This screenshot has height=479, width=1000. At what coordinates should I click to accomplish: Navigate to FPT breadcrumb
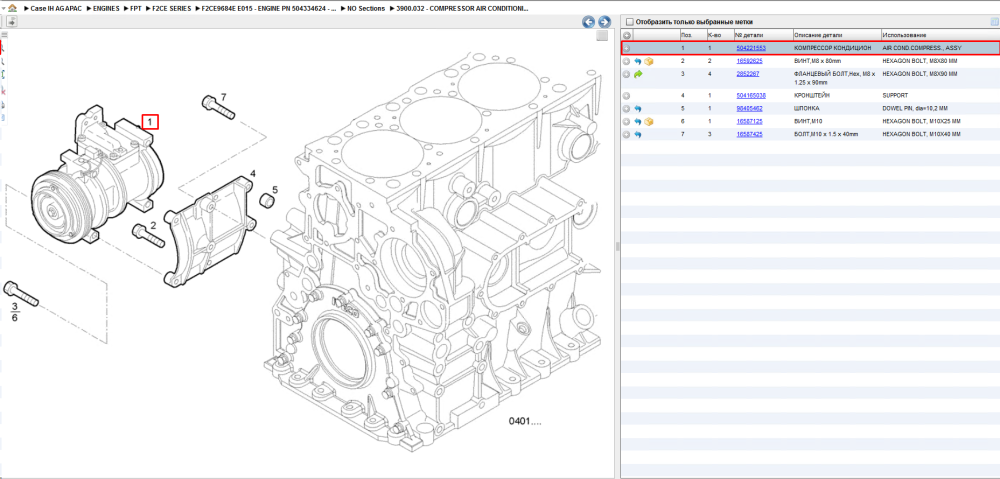click(x=136, y=9)
